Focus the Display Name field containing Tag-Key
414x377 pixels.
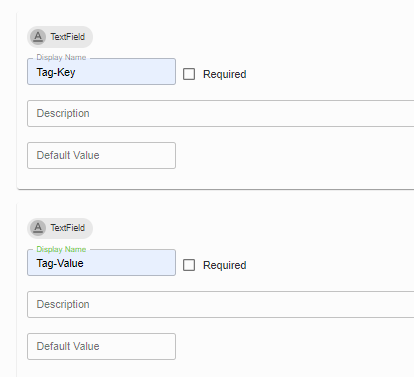tap(101, 72)
